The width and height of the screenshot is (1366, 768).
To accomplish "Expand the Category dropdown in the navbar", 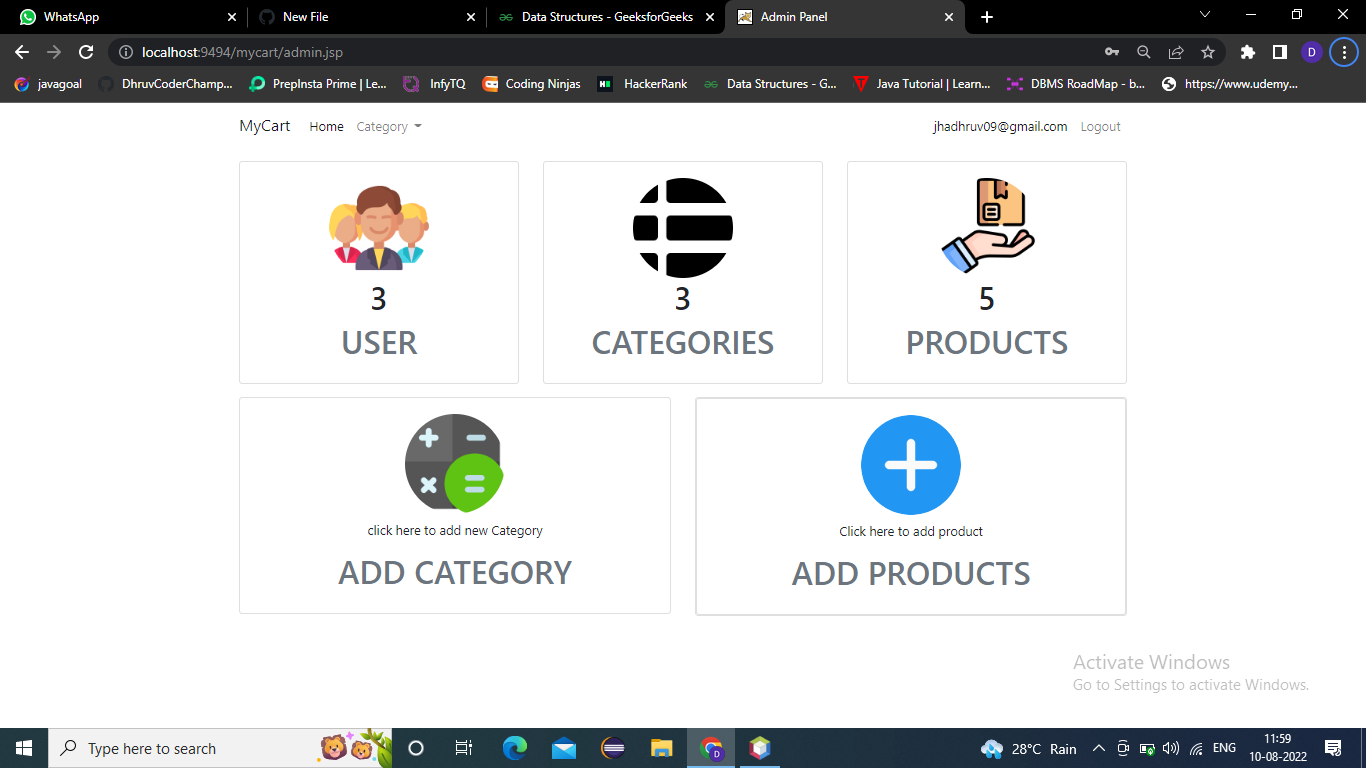I will pos(389,126).
